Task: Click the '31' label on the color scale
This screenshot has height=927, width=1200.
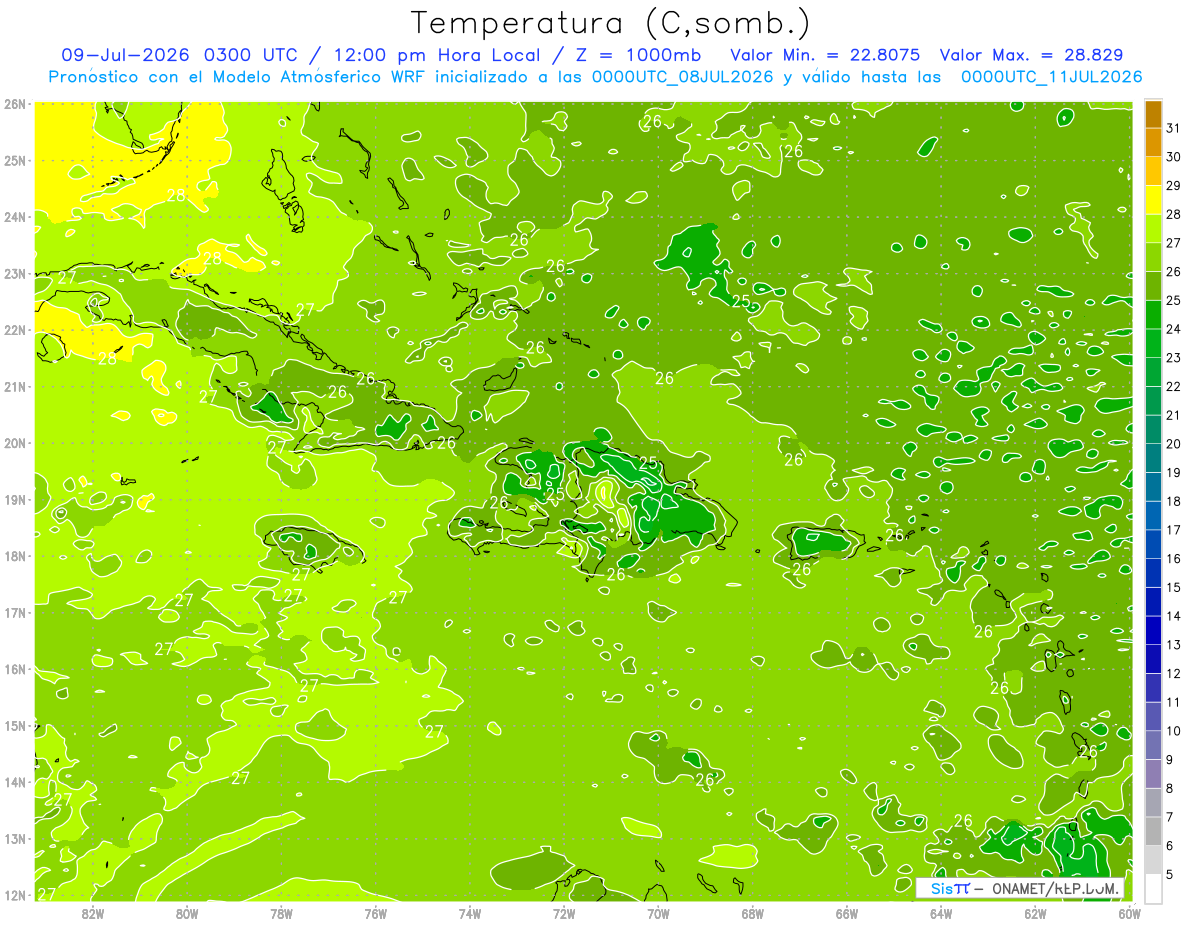Action: (1174, 128)
